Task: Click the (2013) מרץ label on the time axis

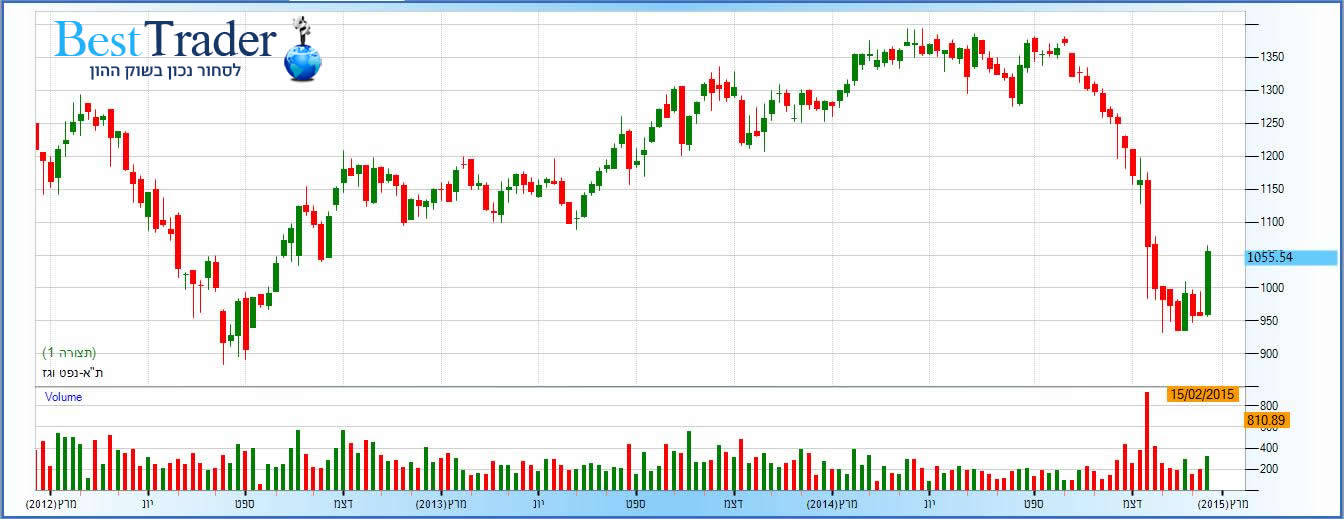Action: coord(444,504)
